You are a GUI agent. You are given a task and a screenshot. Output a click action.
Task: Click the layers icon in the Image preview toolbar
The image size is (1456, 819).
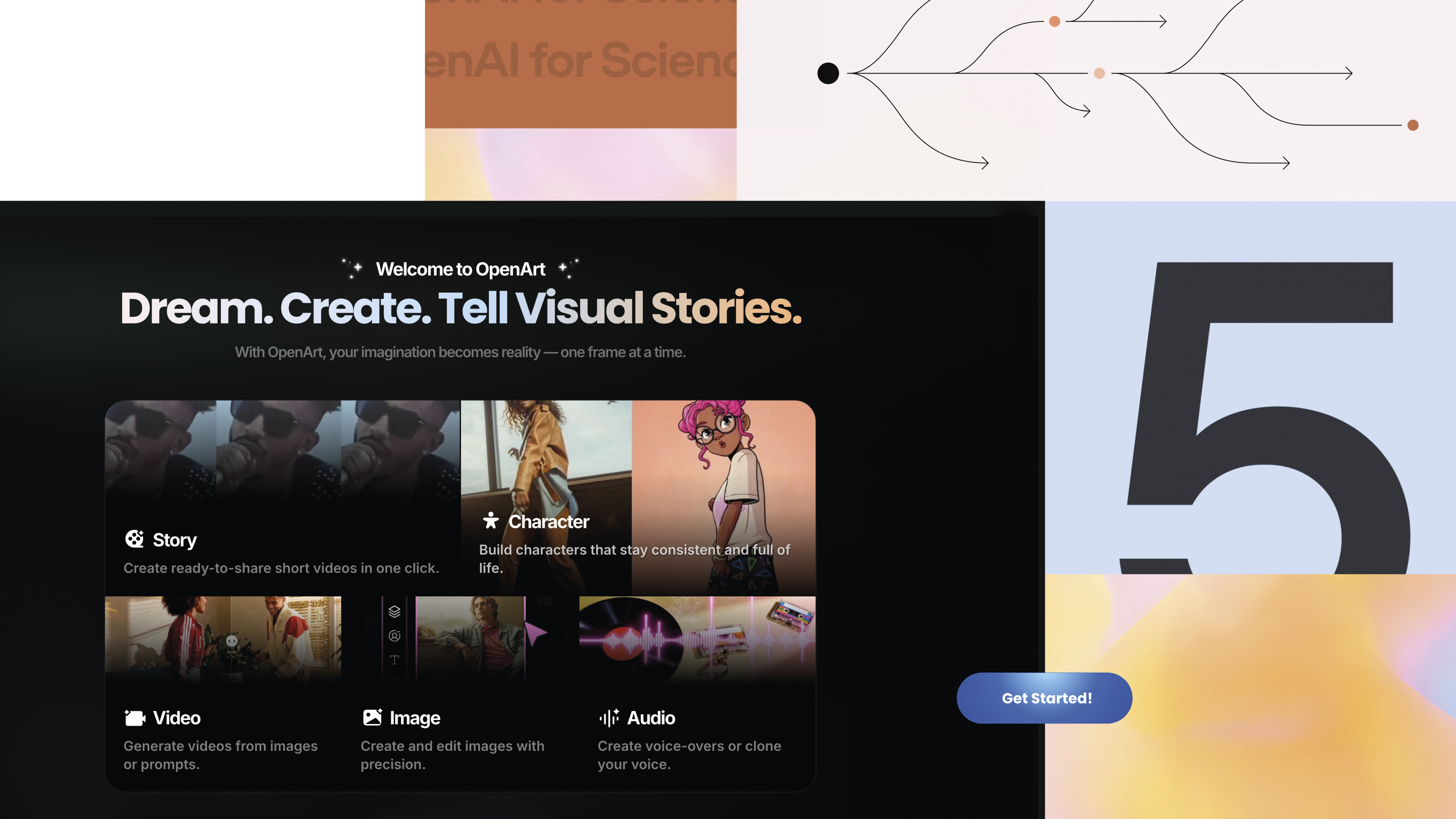pyautogui.click(x=395, y=612)
